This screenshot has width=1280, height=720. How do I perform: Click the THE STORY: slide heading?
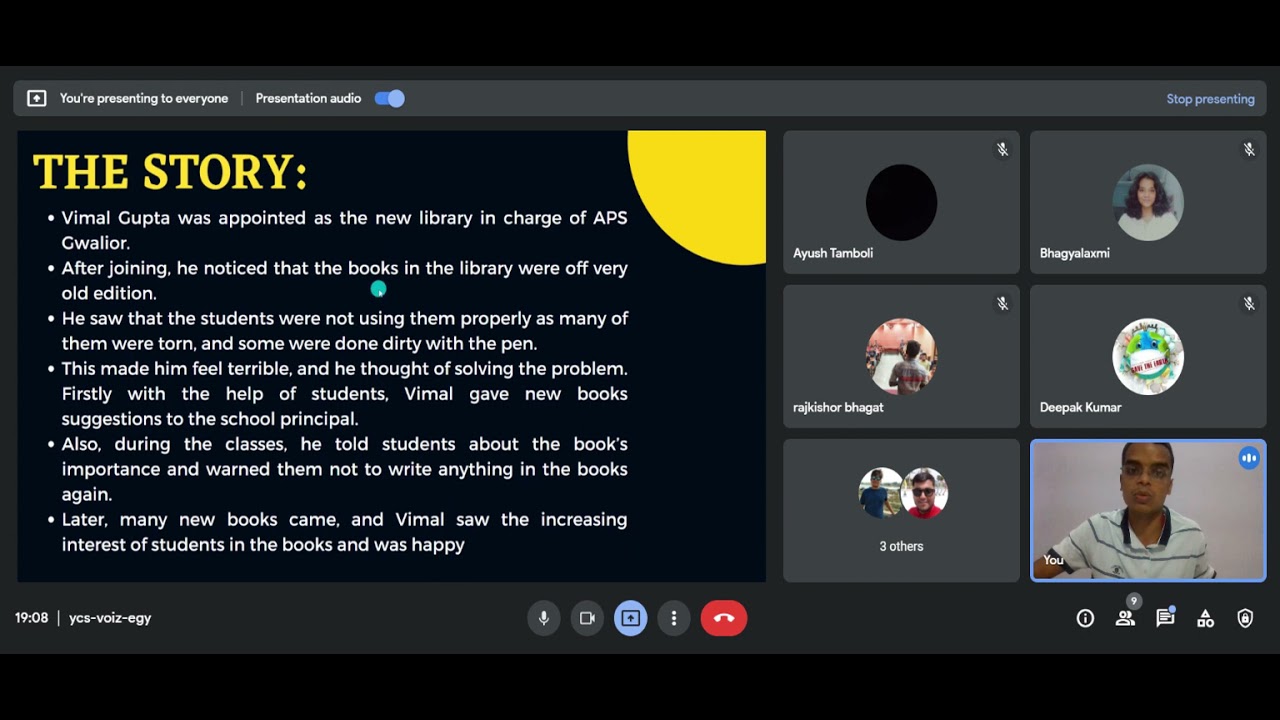[170, 172]
